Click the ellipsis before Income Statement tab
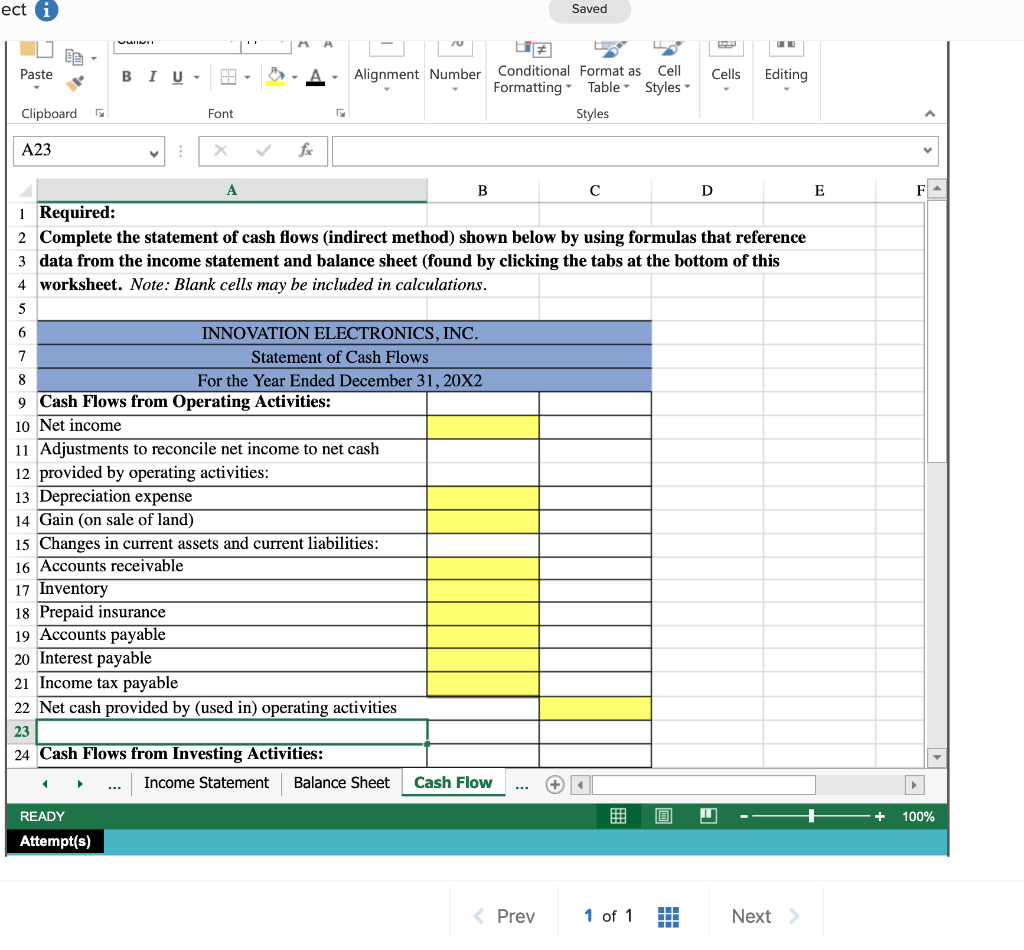Screen dimensions: 1024x950 (x=114, y=785)
